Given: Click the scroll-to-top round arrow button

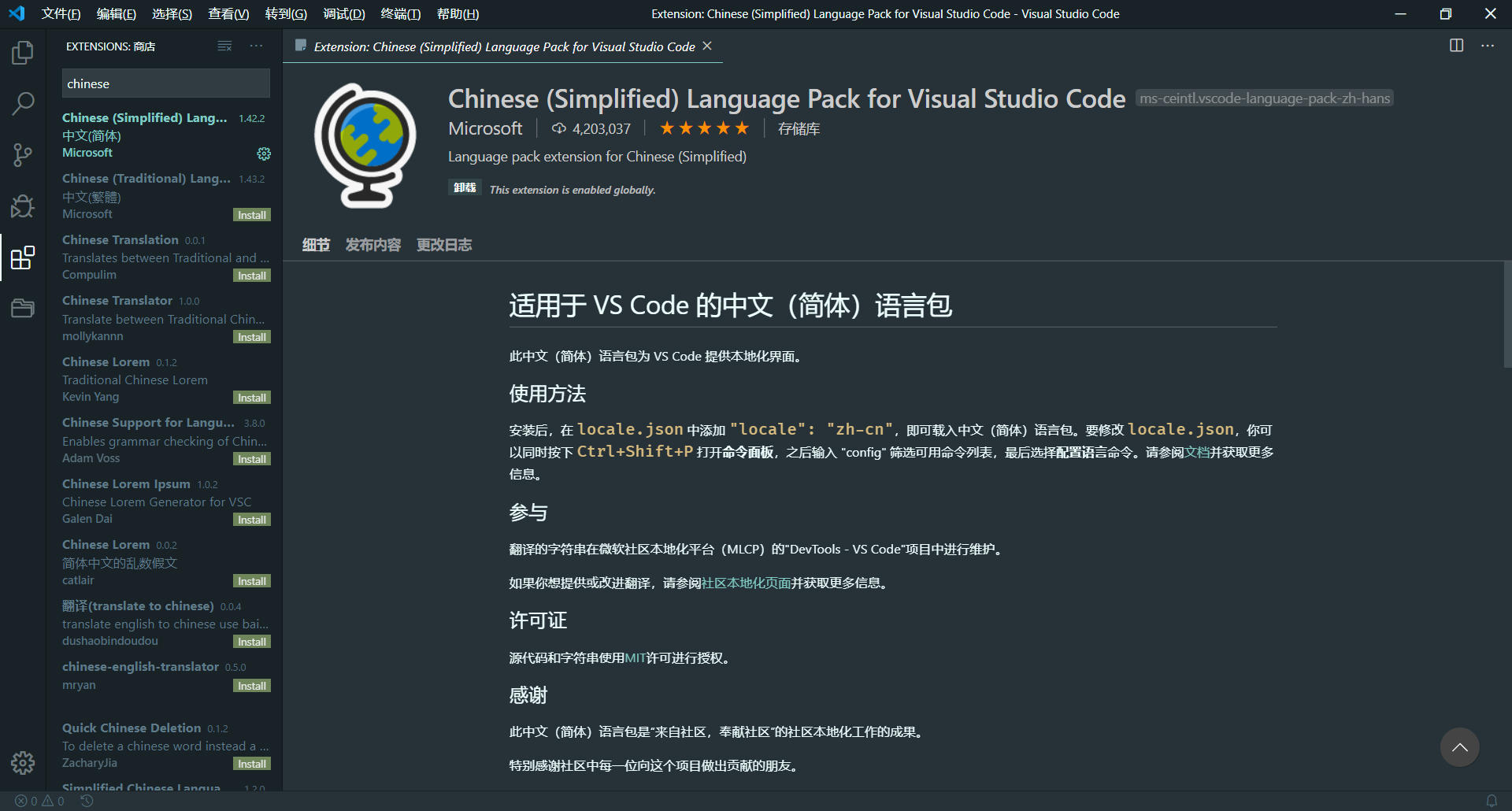Looking at the screenshot, I should coord(1459,747).
